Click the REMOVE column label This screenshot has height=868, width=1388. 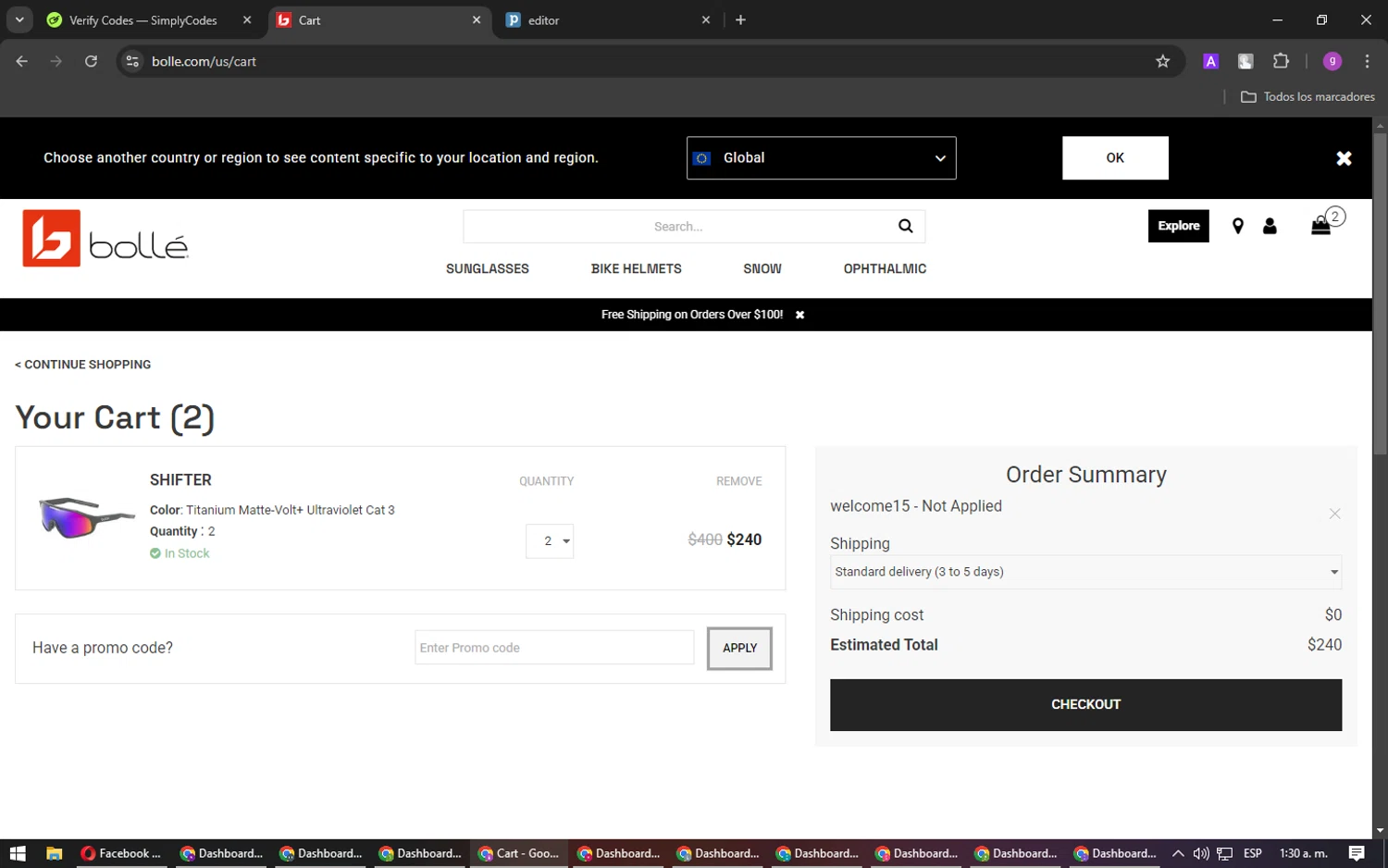point(738,481)
